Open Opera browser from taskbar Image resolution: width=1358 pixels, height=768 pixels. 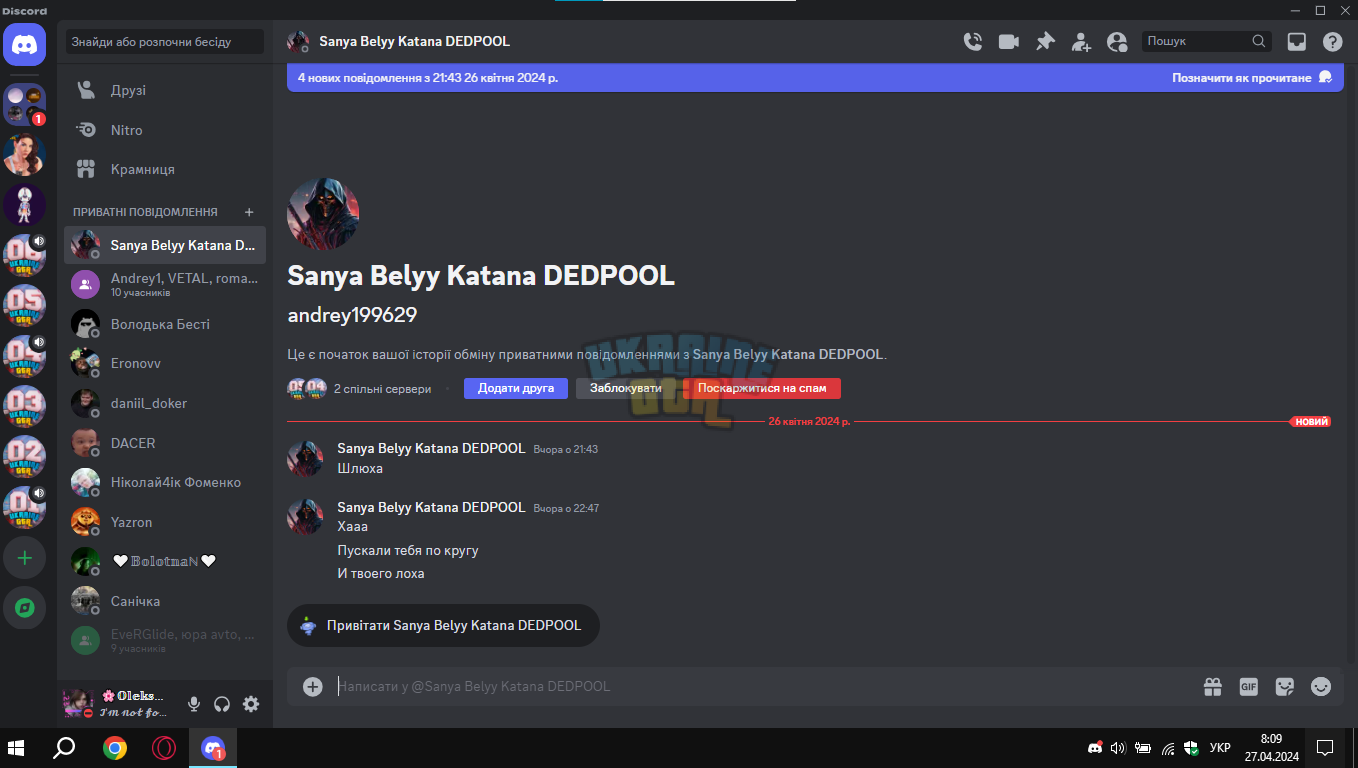[x=164, y=748]
